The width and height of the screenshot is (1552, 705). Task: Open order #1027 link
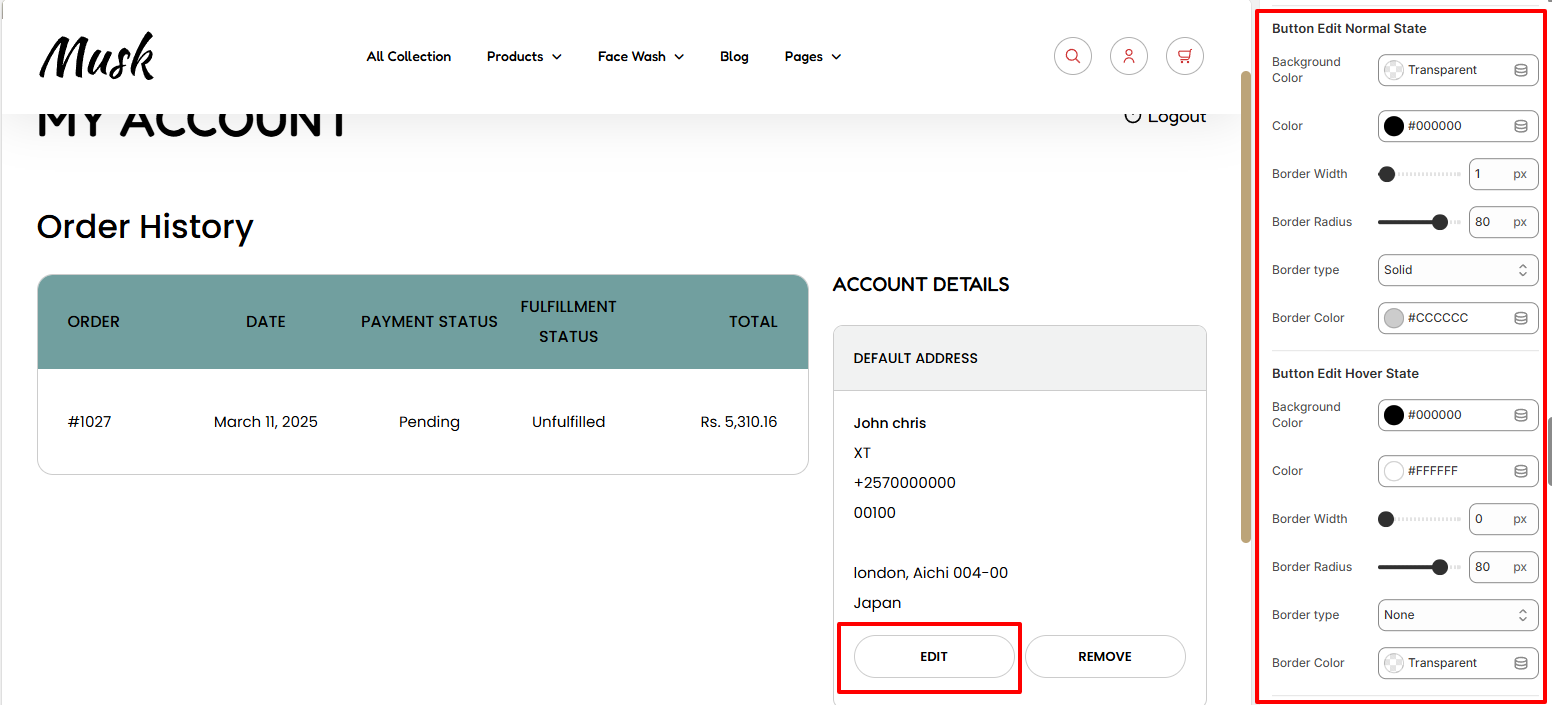coord(90,422)
